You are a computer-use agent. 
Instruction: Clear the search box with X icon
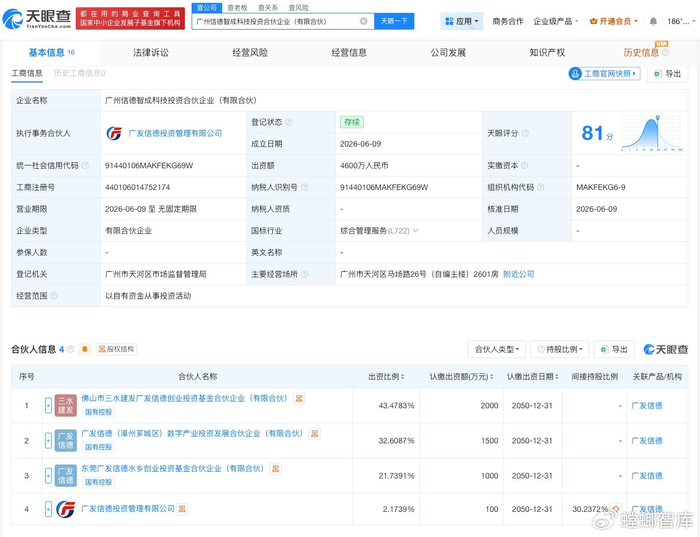364,21
